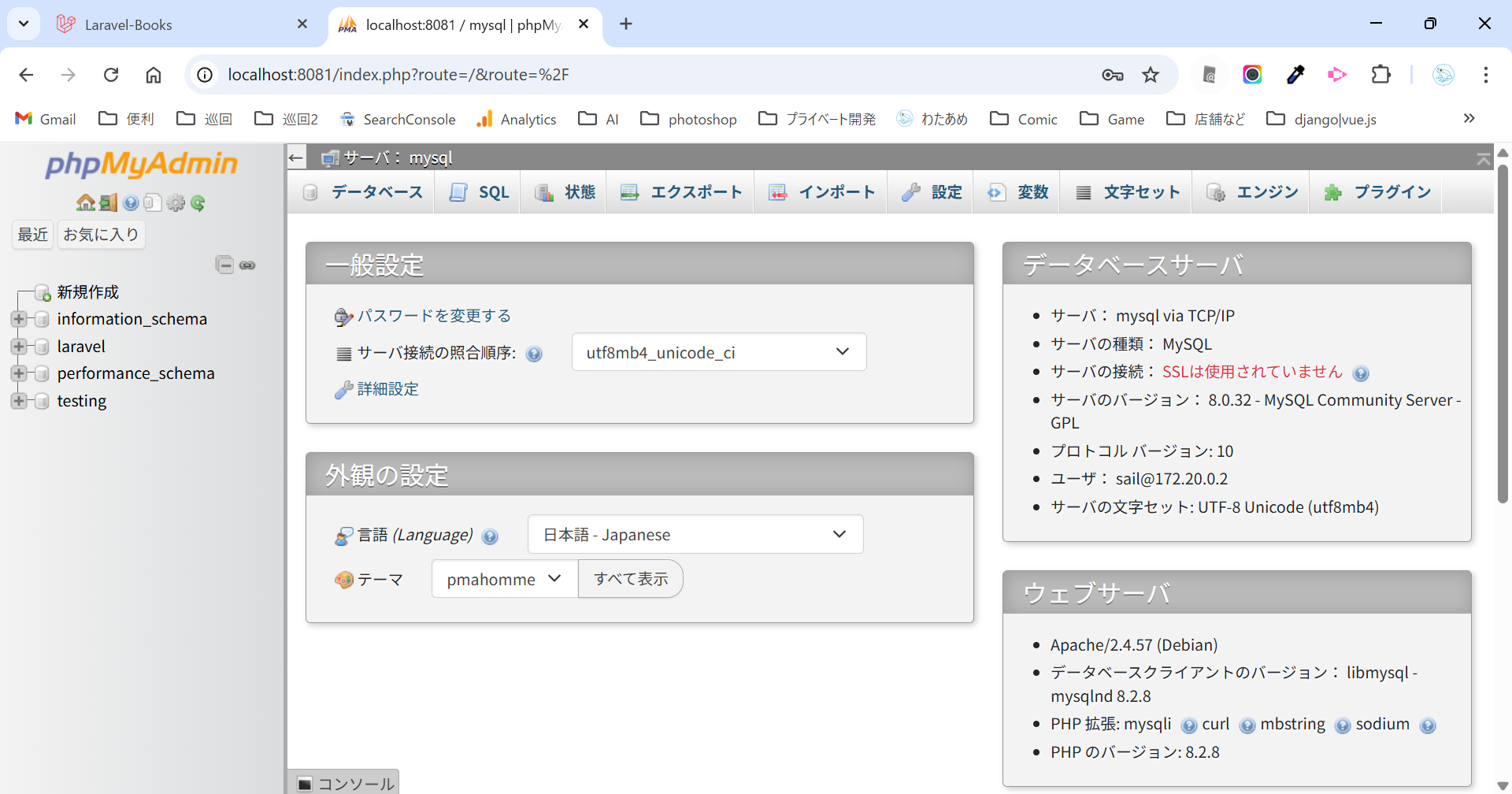Open the pmahomme theme dropdown

tap(504, 579)
